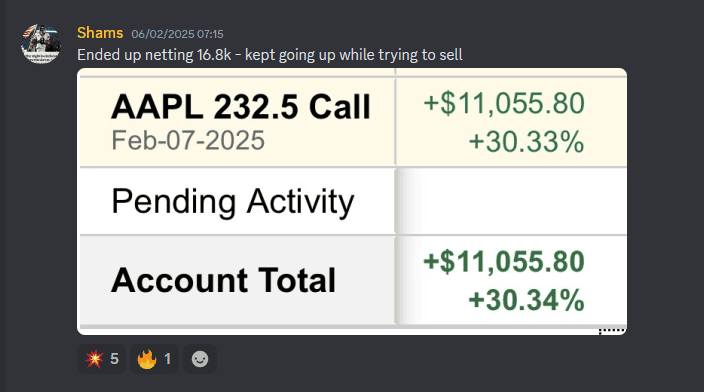Click the reaction count 5
This screenshot has height=392, width=704.
pyautogui.click(x=114, y=359)
